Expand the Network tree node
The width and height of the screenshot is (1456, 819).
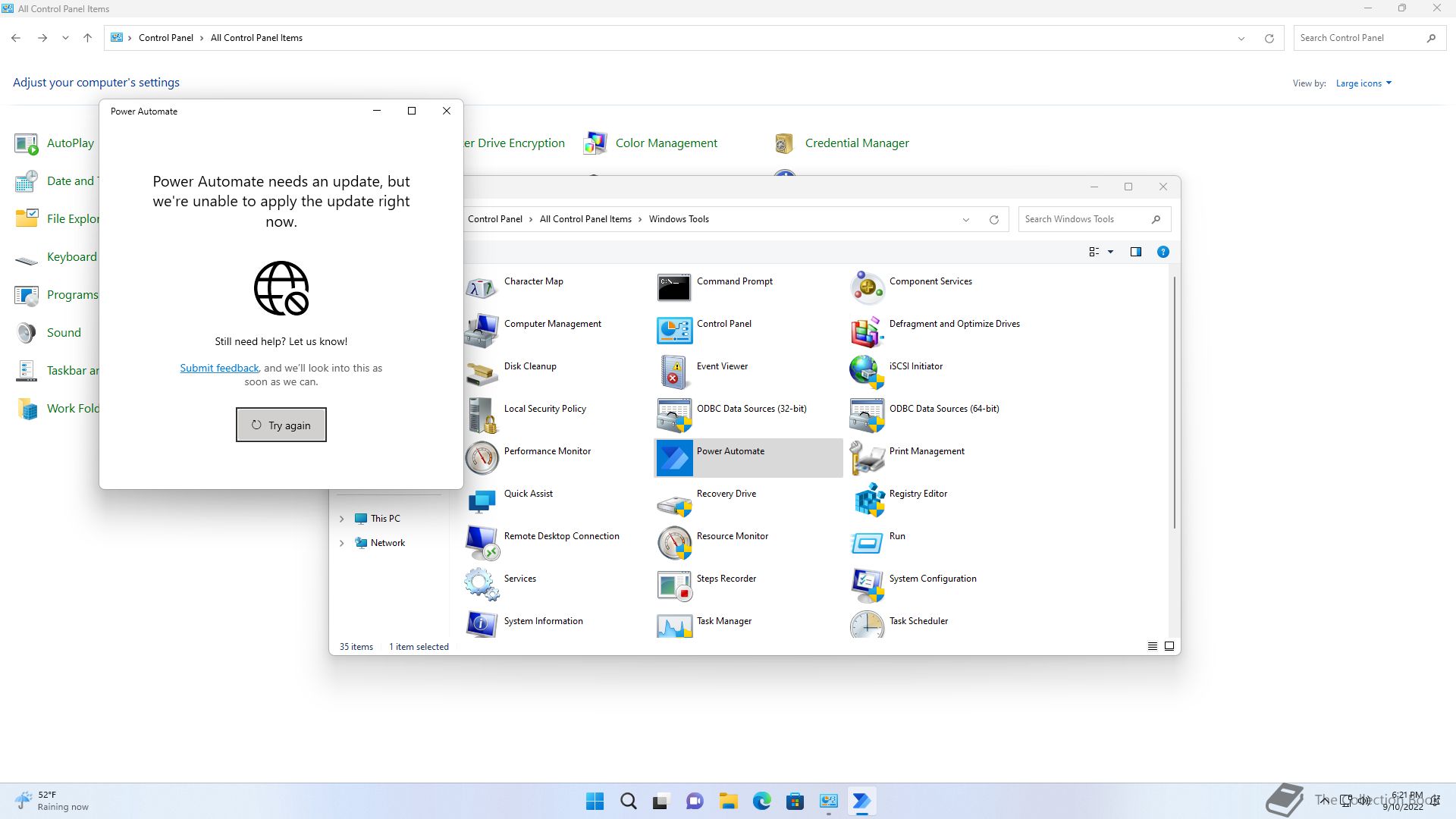coord(341,543)
